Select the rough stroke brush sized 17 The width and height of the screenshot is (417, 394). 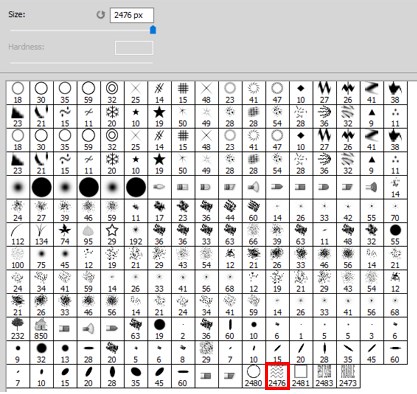tap(159, 211)
